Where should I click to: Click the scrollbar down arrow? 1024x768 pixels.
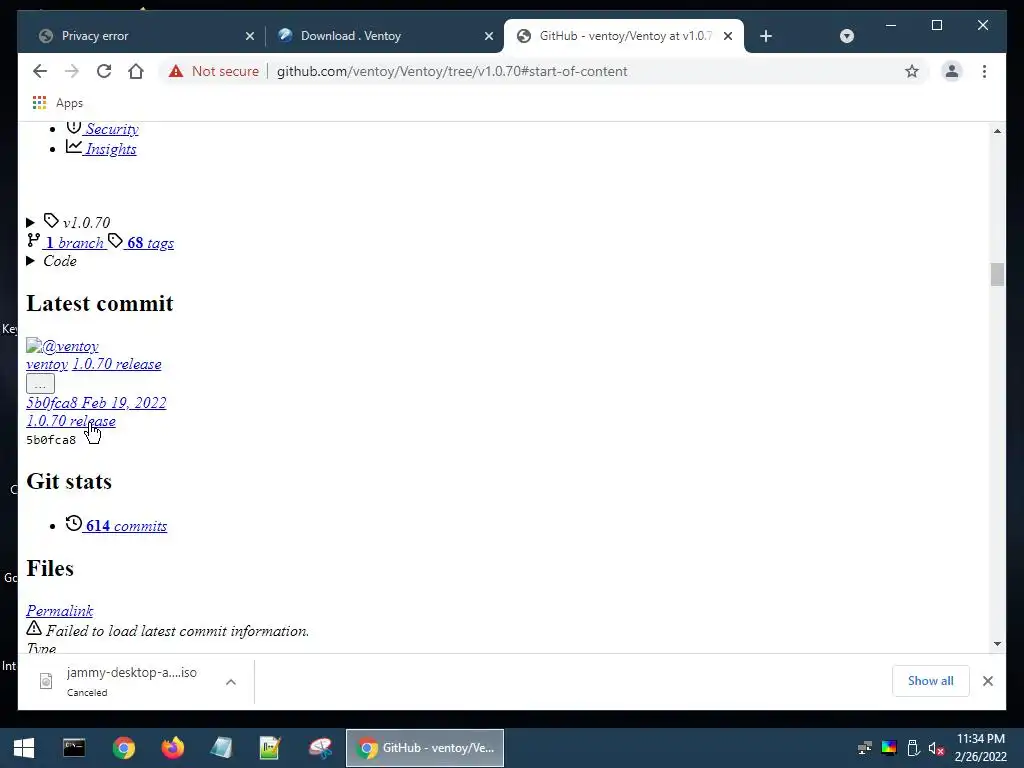pos(997,644)
